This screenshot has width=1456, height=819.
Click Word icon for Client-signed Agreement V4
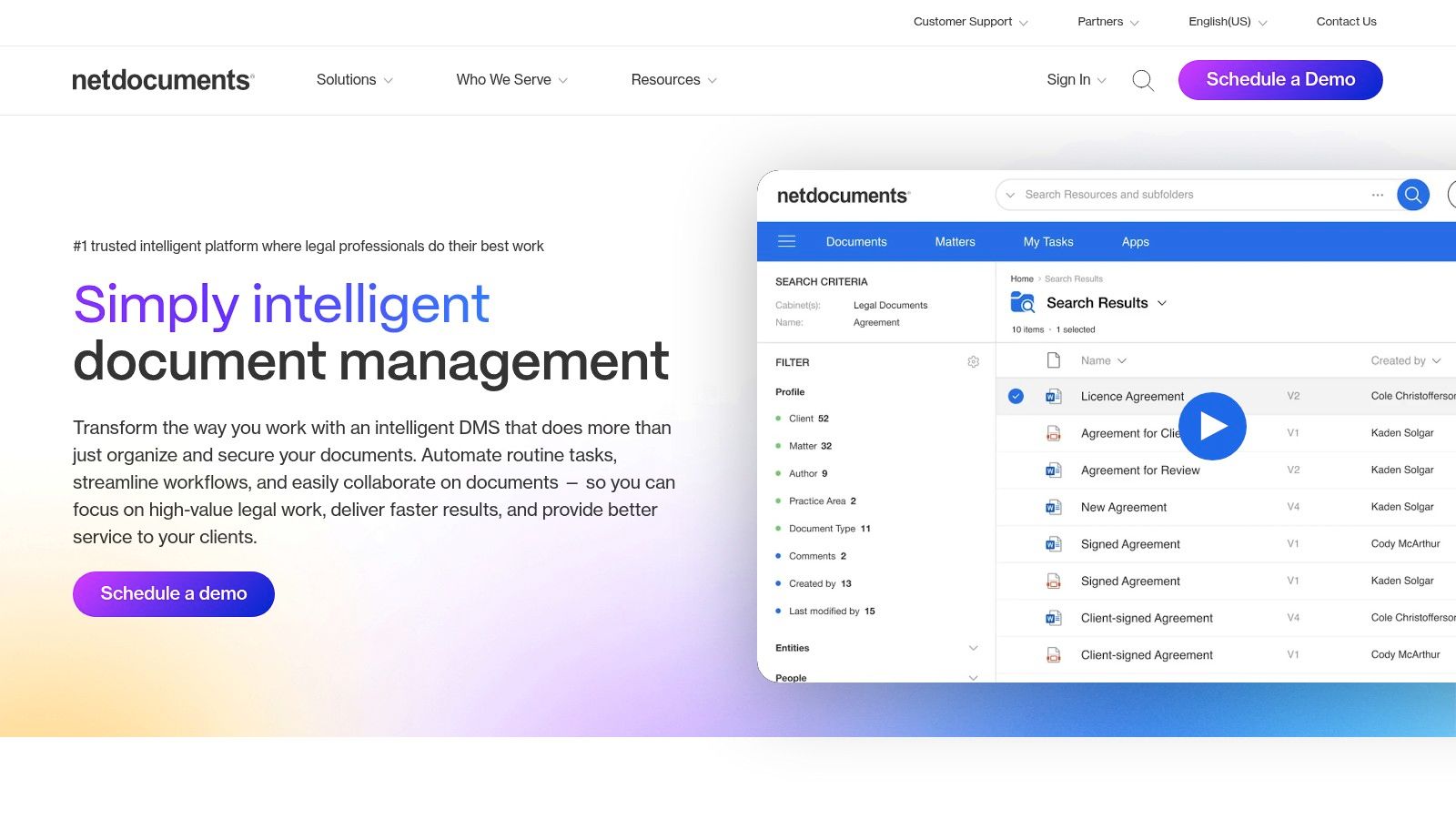(1053, 618)
